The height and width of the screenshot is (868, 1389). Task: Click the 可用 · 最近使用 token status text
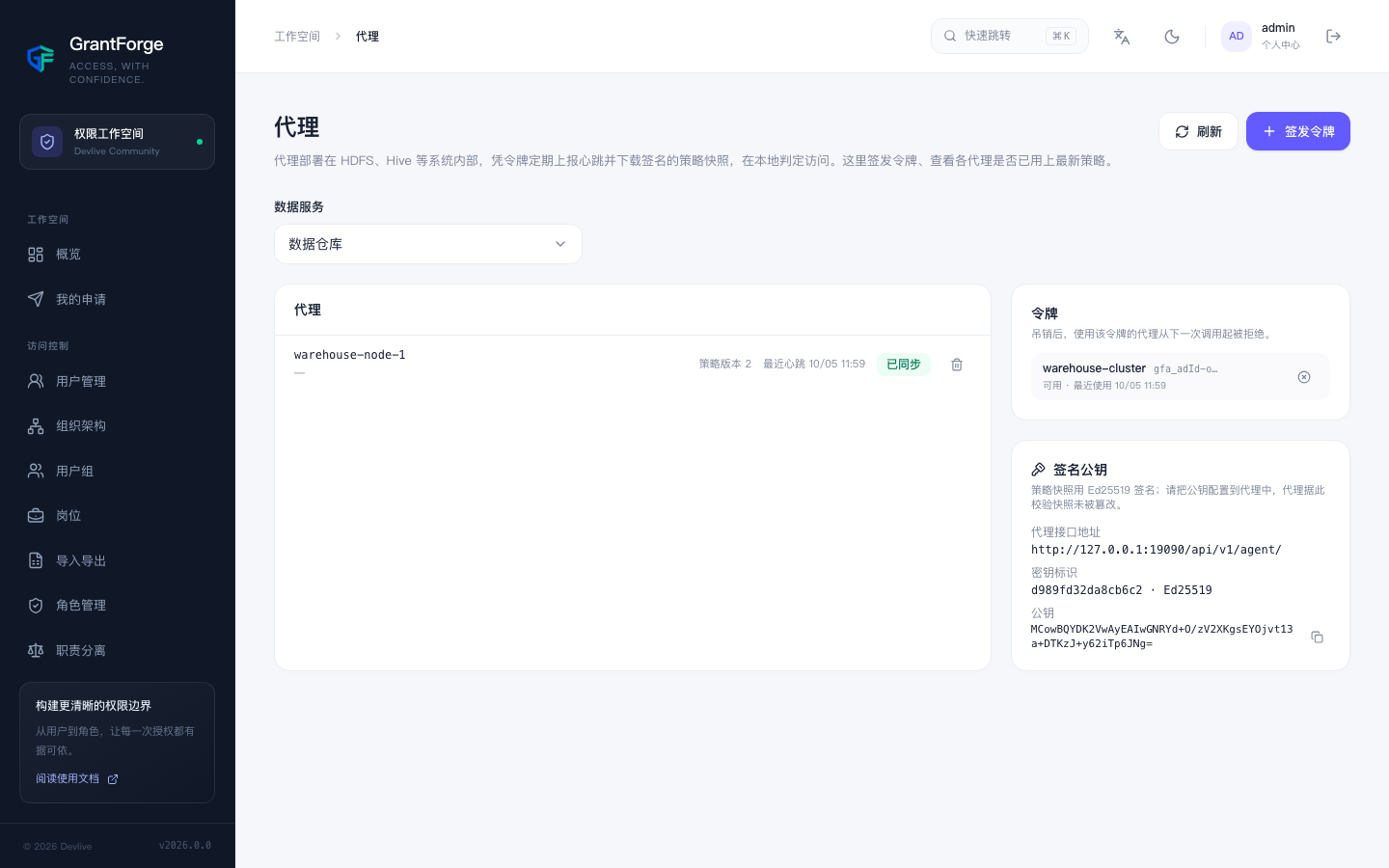pyautogui.click(x=1104, y=386)
